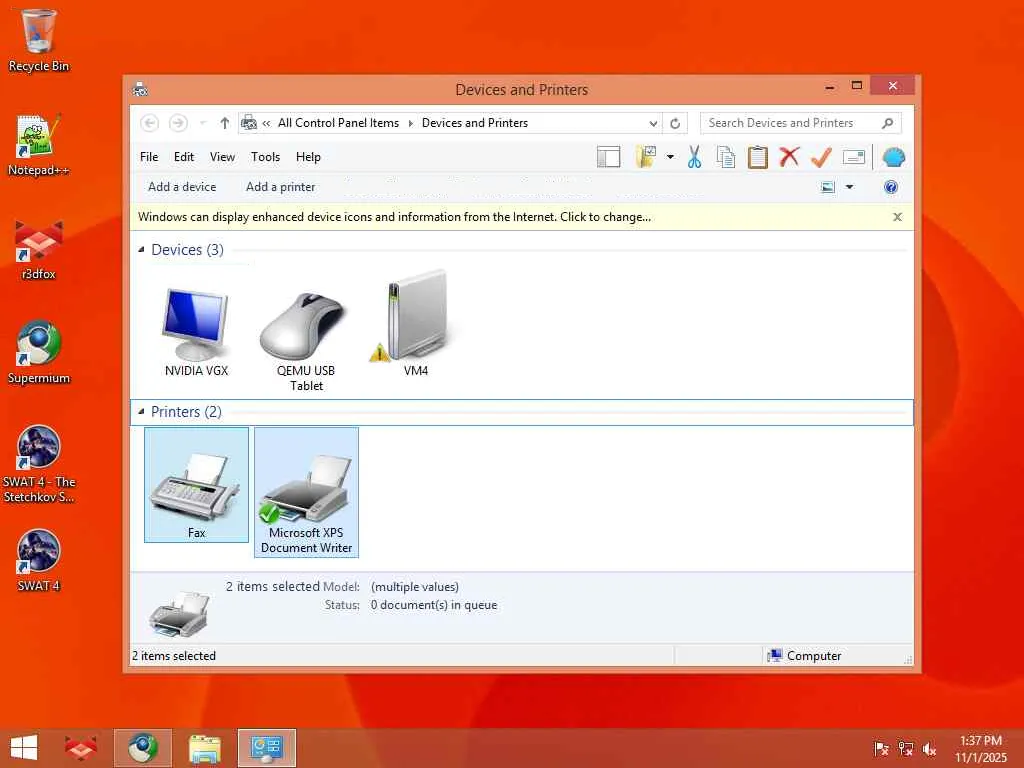Viewport: 1024px width, 768px height.
Task: Expand the address bar history dropdown
Action: click(x=653, y=123)
